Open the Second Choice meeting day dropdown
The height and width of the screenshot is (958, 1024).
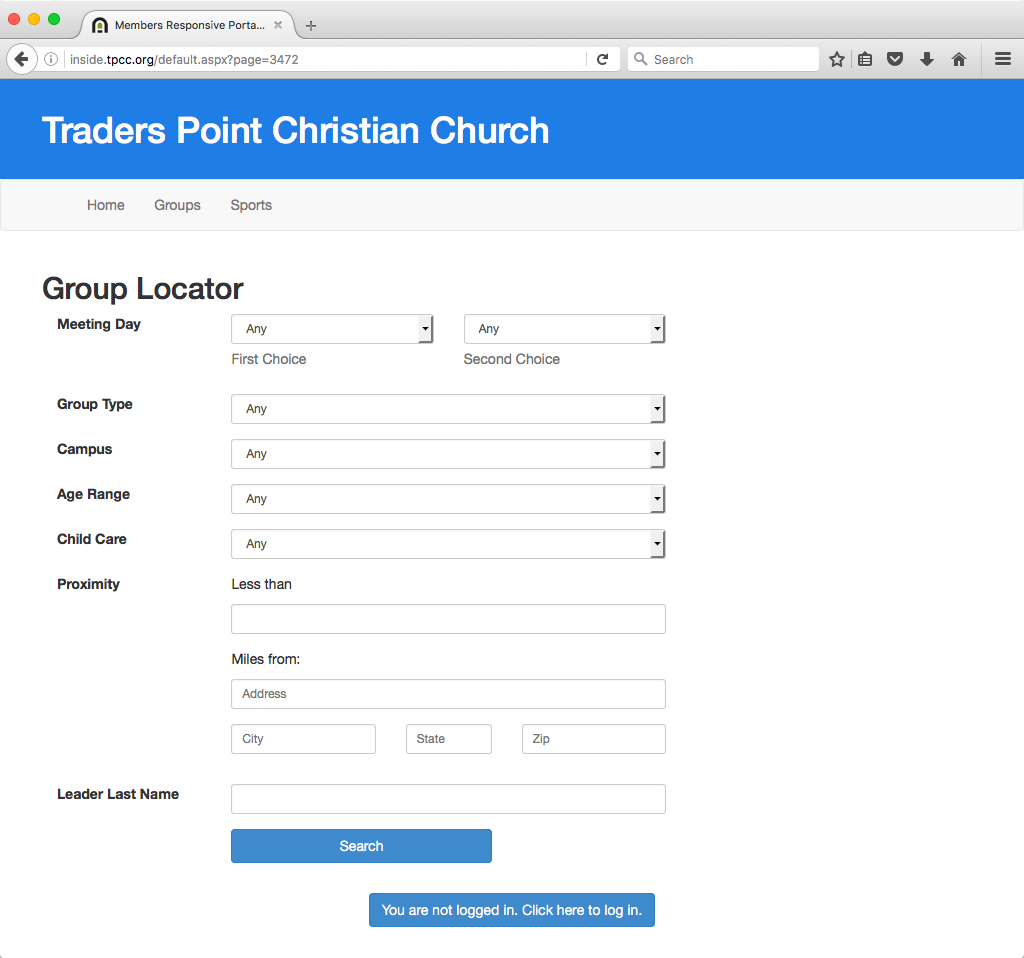pyautogui.click(x=564, y=329)
